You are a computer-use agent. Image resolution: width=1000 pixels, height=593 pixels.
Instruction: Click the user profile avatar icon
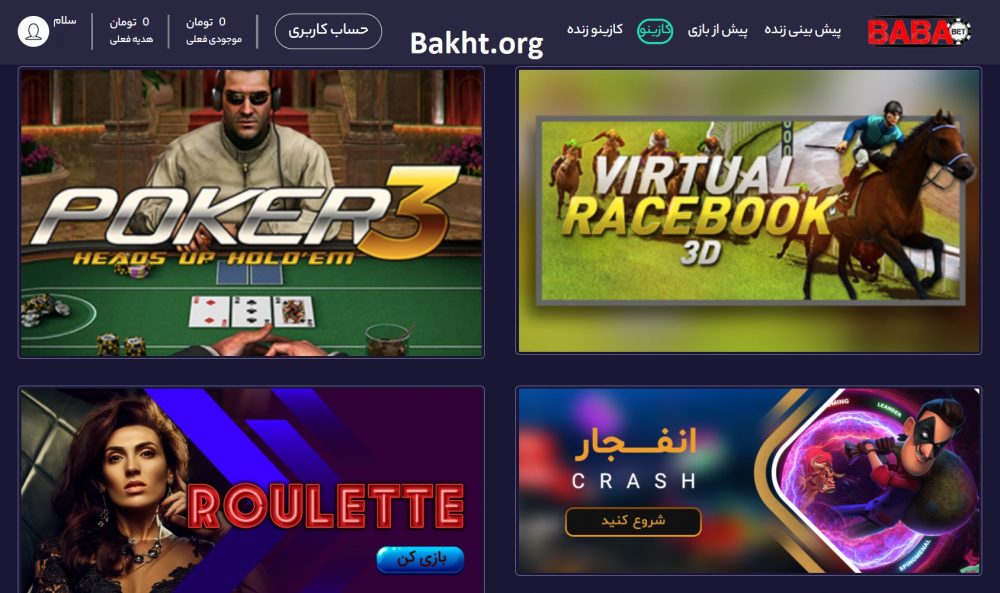[x=33, y=31]
